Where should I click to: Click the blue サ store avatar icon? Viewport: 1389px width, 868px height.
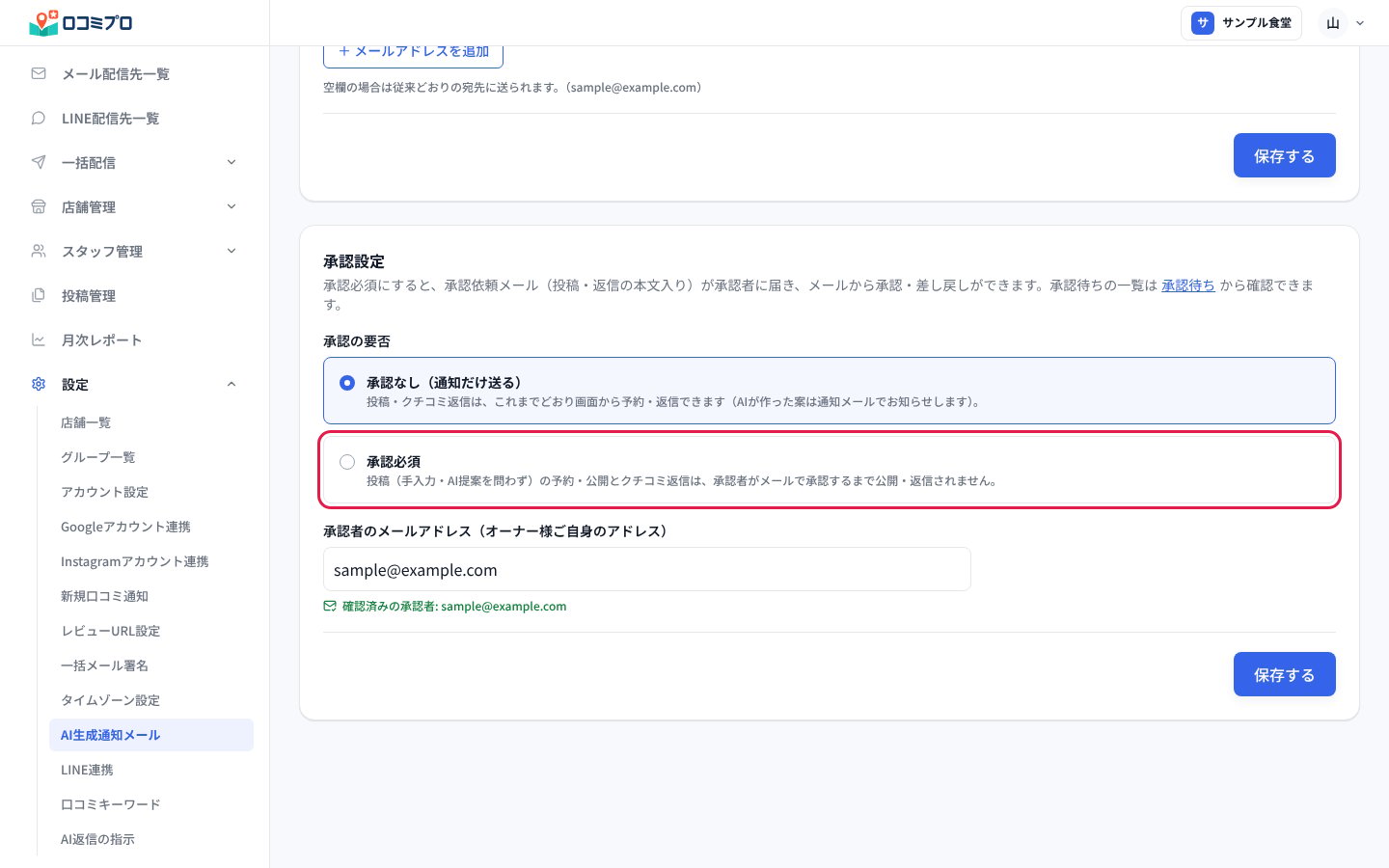point(1202,23)
